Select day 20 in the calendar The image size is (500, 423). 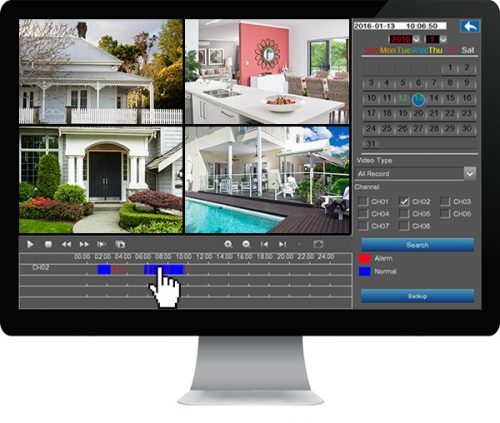click(x=418, y=113)
